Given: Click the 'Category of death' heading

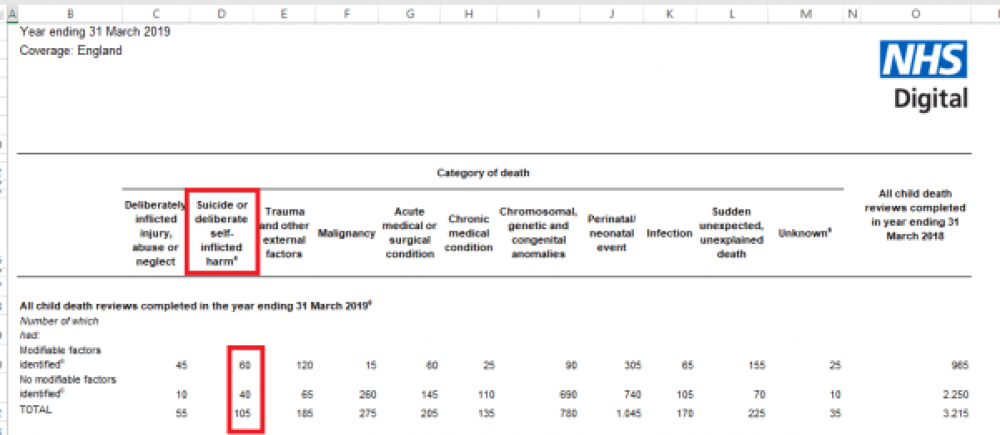Looking at the screenshot, I should 484,173.
